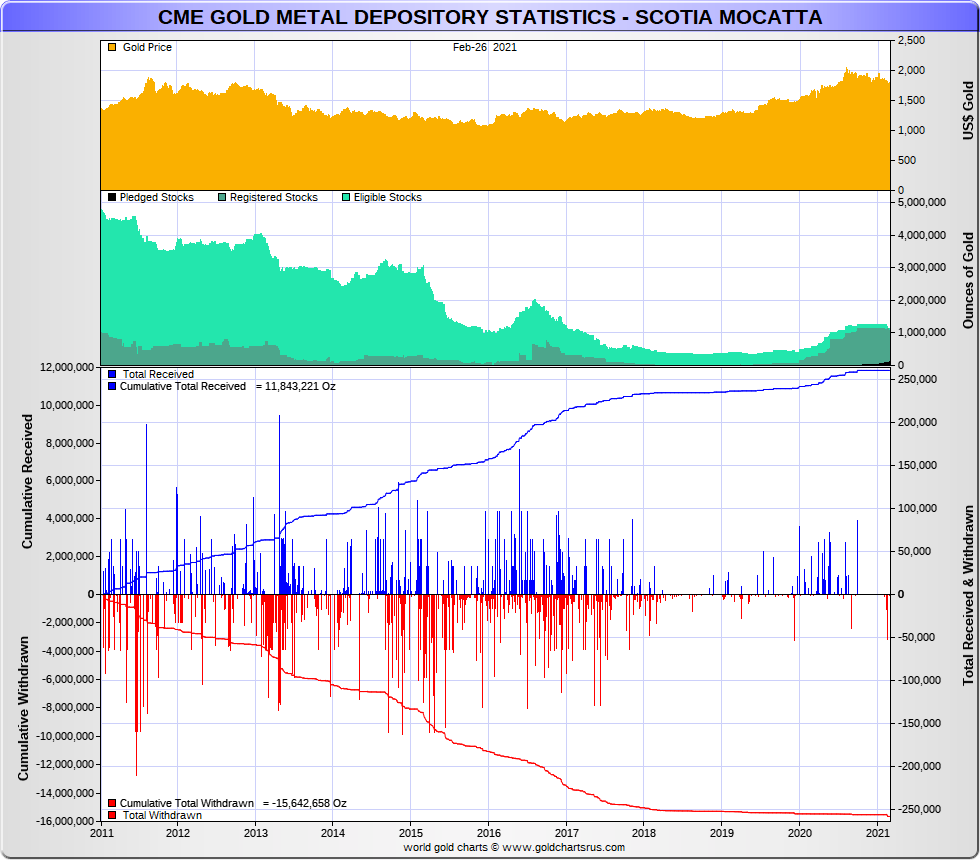Click the Registered Stocks legend swatch
This screenshot has width=980, height=860.
coord(222,198)
